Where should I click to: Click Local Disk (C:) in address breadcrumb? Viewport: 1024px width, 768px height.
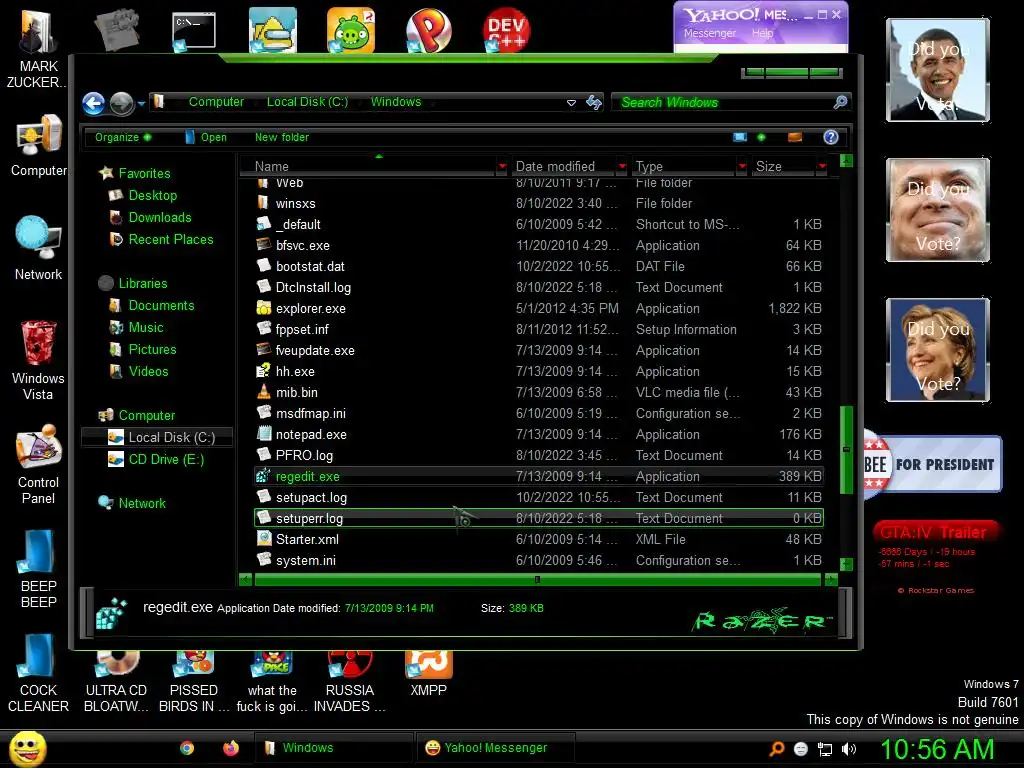tap(307, 102)
